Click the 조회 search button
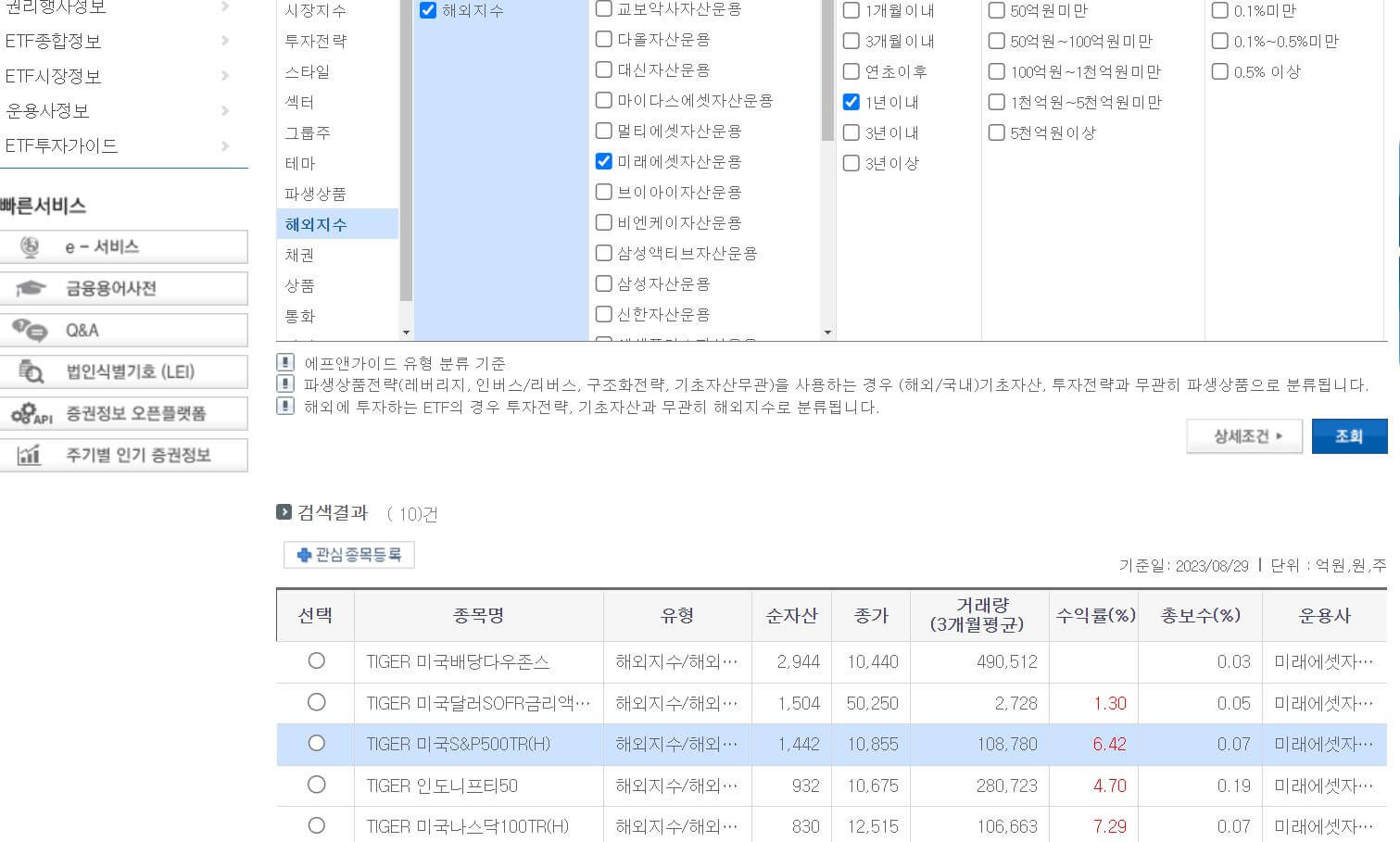Viewport: 1400px width, 842px height. coord(1349,435)
